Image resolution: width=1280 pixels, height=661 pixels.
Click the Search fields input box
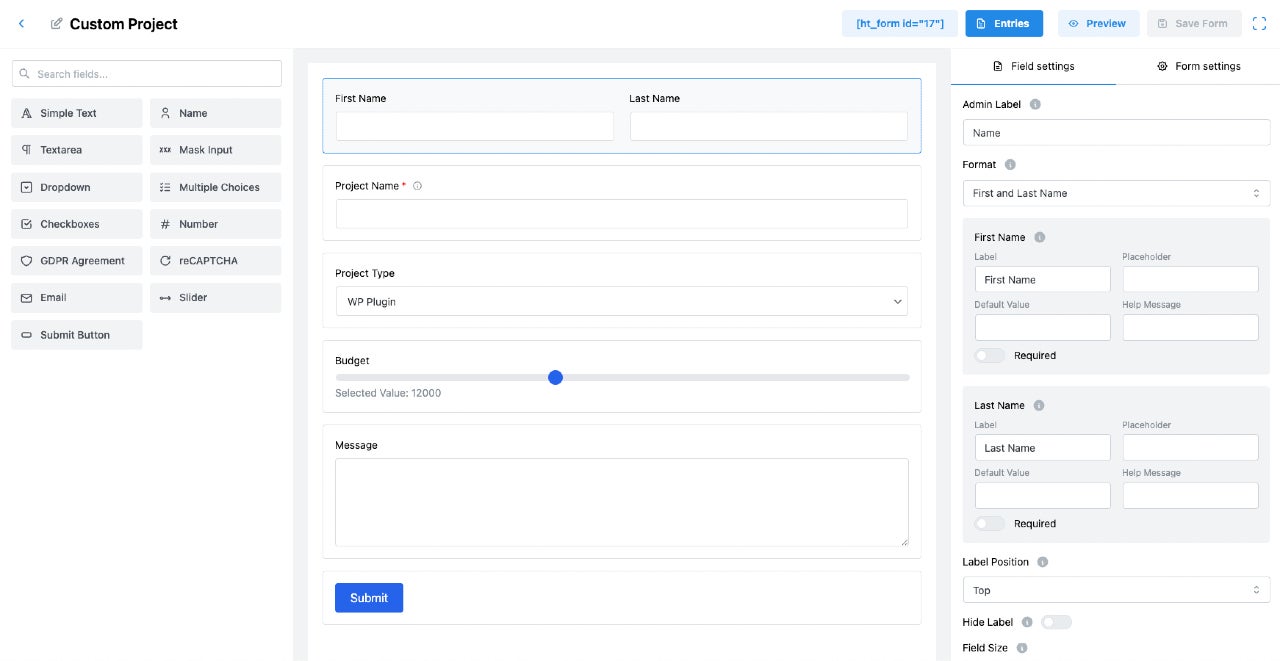pyautogui.click(x=147, y=74)
